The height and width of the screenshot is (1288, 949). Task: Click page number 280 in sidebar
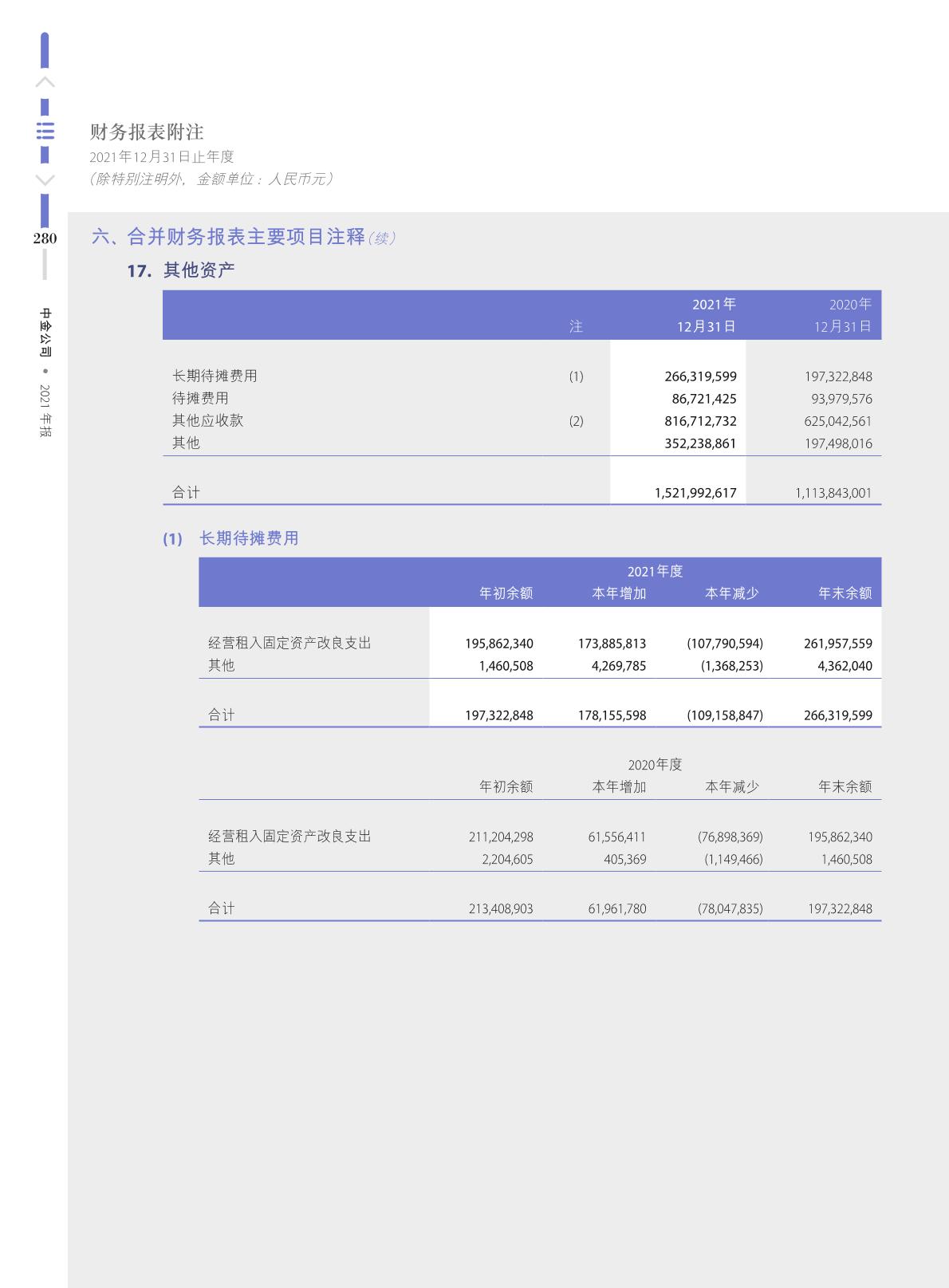pos(45,238)
